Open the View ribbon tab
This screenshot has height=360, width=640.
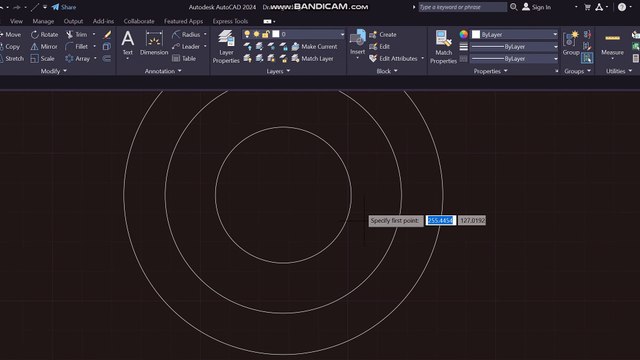click(16, 21)
